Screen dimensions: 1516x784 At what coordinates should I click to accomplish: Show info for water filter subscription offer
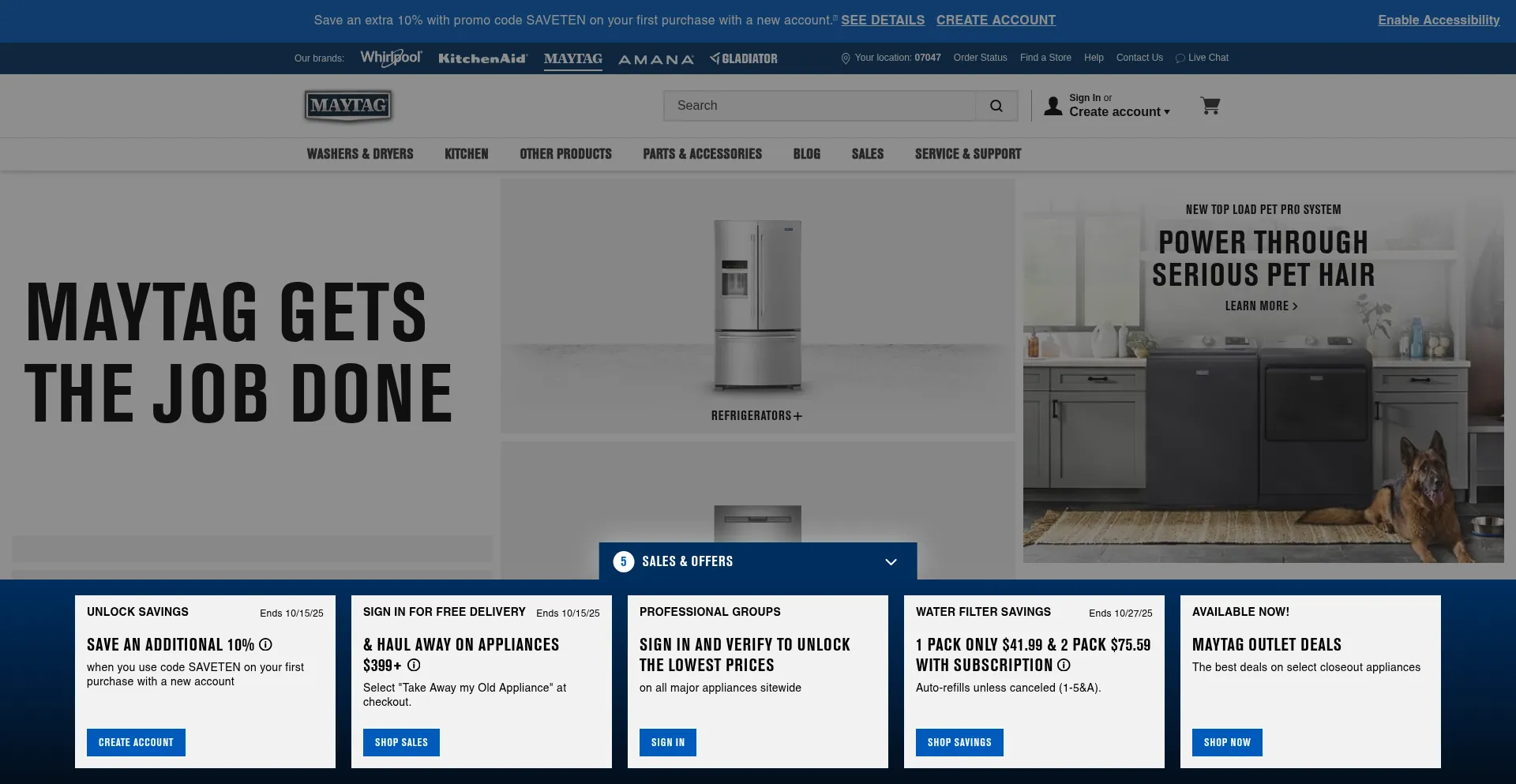click(x=1064, y=666)
